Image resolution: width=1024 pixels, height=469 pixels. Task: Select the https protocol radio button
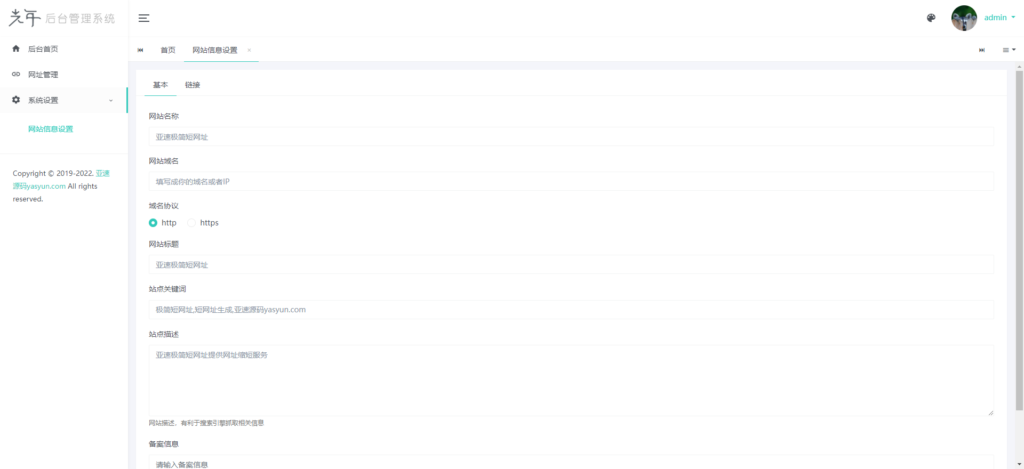192,223
